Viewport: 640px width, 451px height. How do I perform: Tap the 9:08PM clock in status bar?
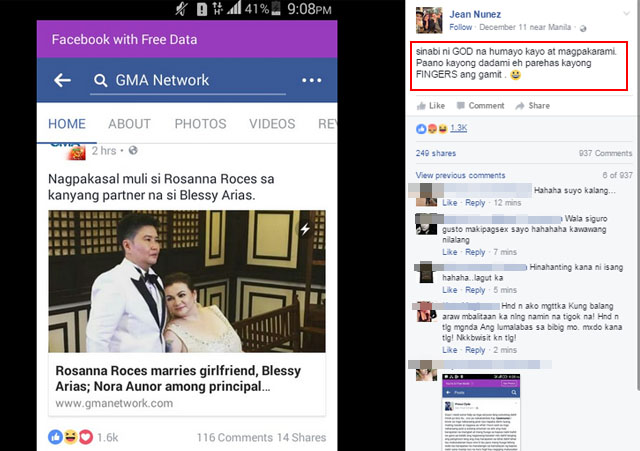click(309, 9)
